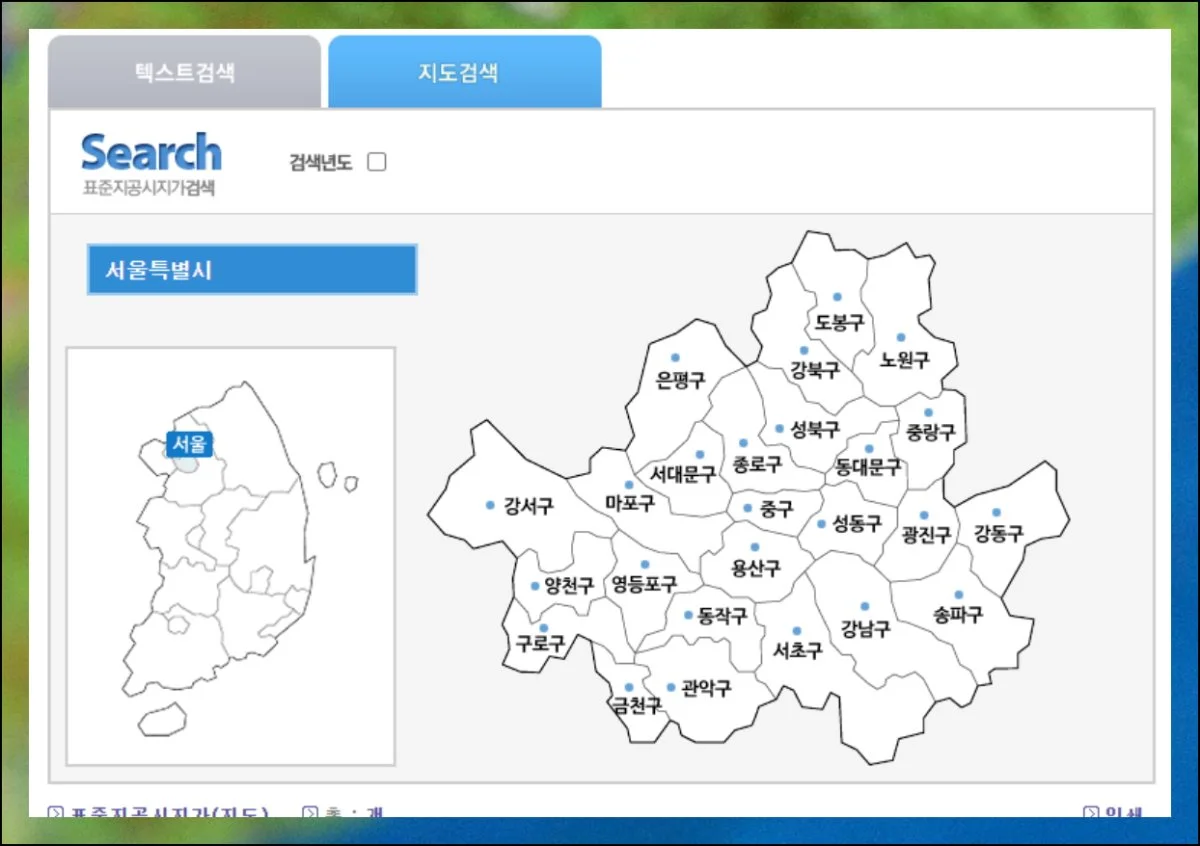1200x846 pixels.
Task: Click the blue dot for 관악구
Action: point(671,687)
